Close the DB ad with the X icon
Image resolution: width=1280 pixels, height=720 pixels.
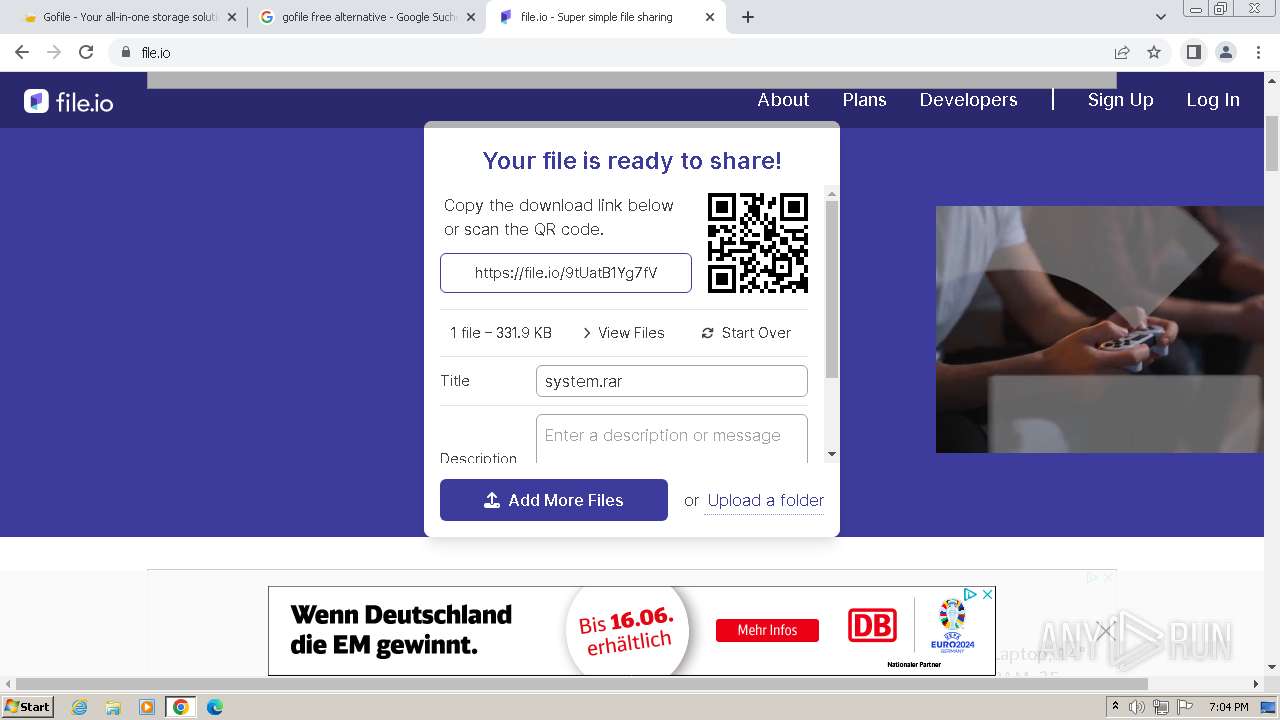click(987, 594)
